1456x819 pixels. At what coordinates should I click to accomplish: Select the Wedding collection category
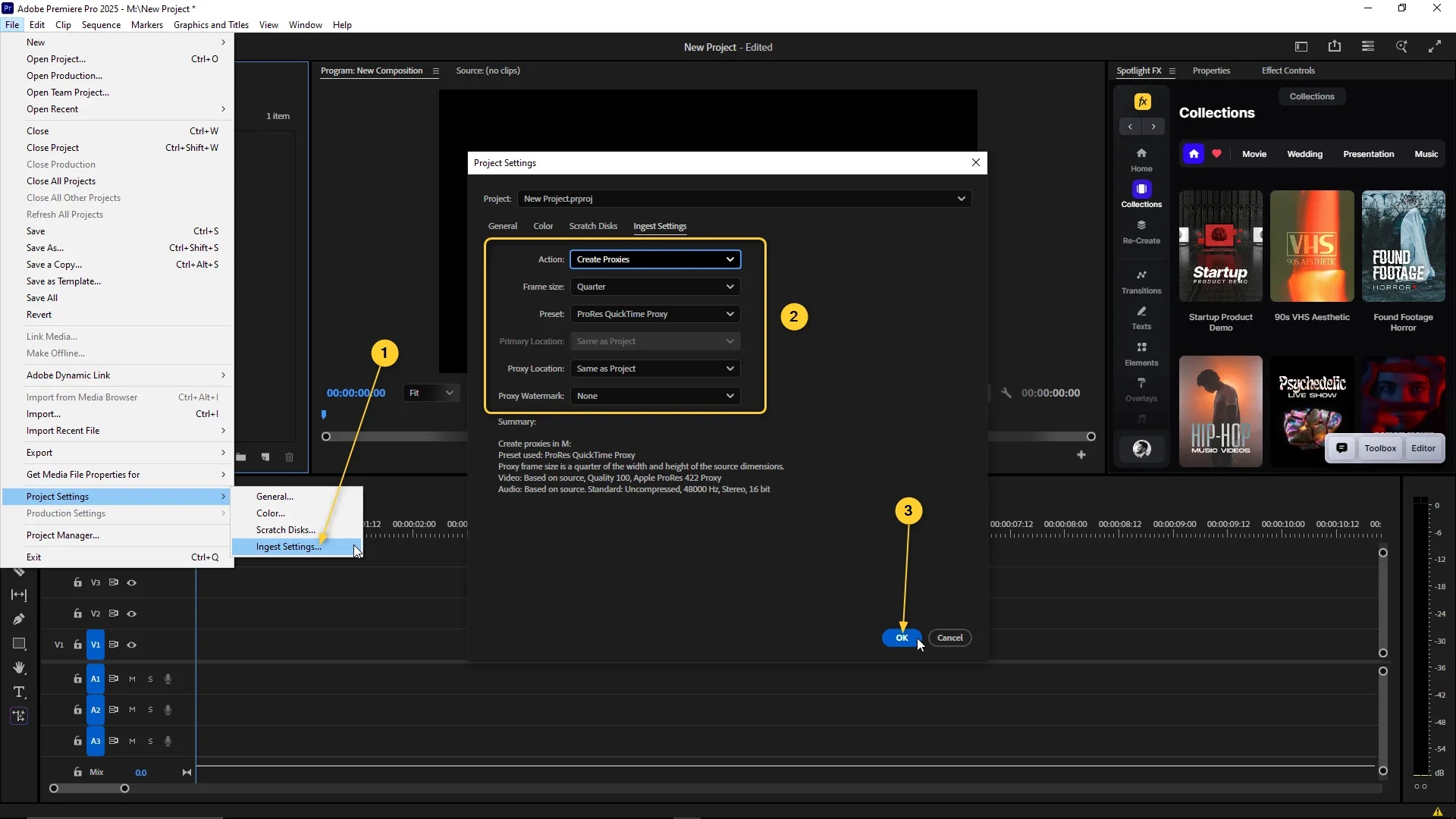coord(1304,154)
